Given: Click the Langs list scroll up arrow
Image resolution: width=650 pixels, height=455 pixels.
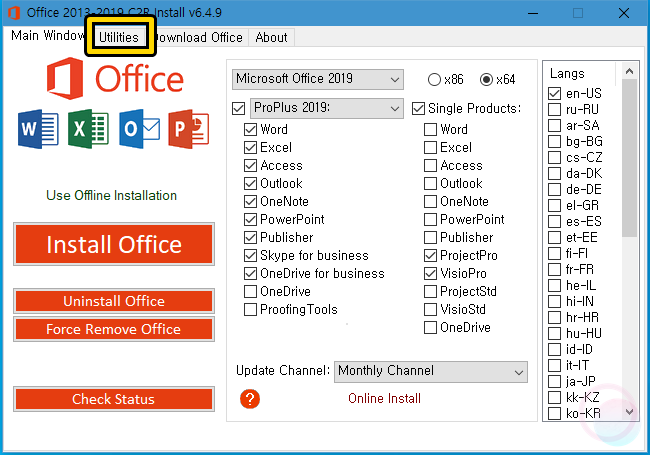Looking at the screenshot, I should tap(629, 71).
